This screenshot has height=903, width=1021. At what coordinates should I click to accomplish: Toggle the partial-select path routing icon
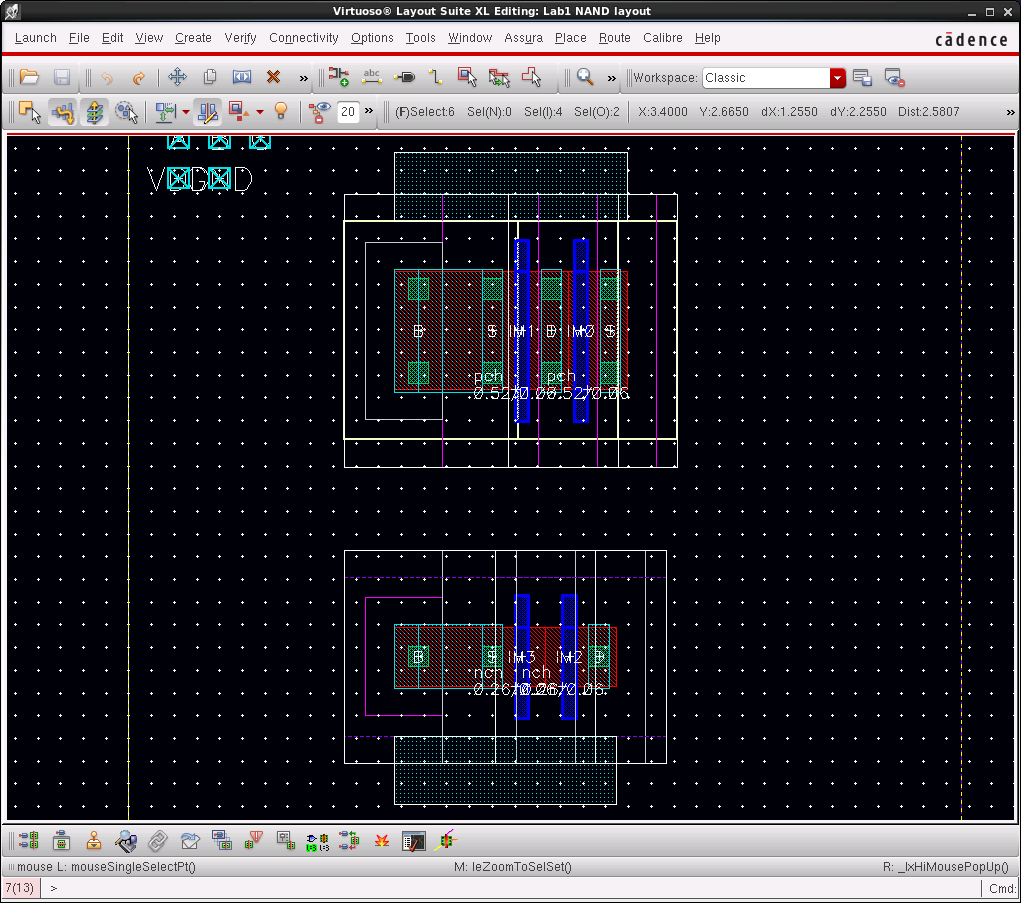click(x=63, y=111)
